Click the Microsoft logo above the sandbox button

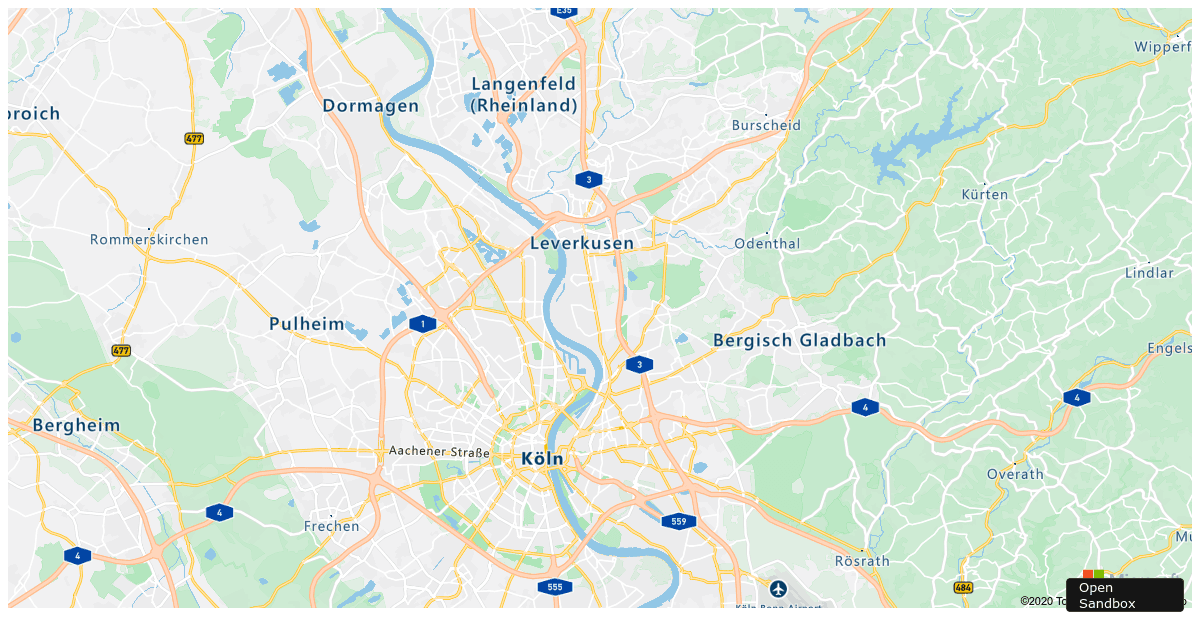coord(1094,574)
